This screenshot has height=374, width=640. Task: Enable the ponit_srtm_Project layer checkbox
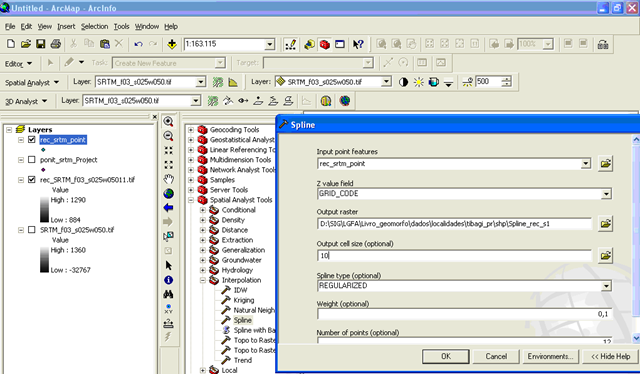pos(31,160)
